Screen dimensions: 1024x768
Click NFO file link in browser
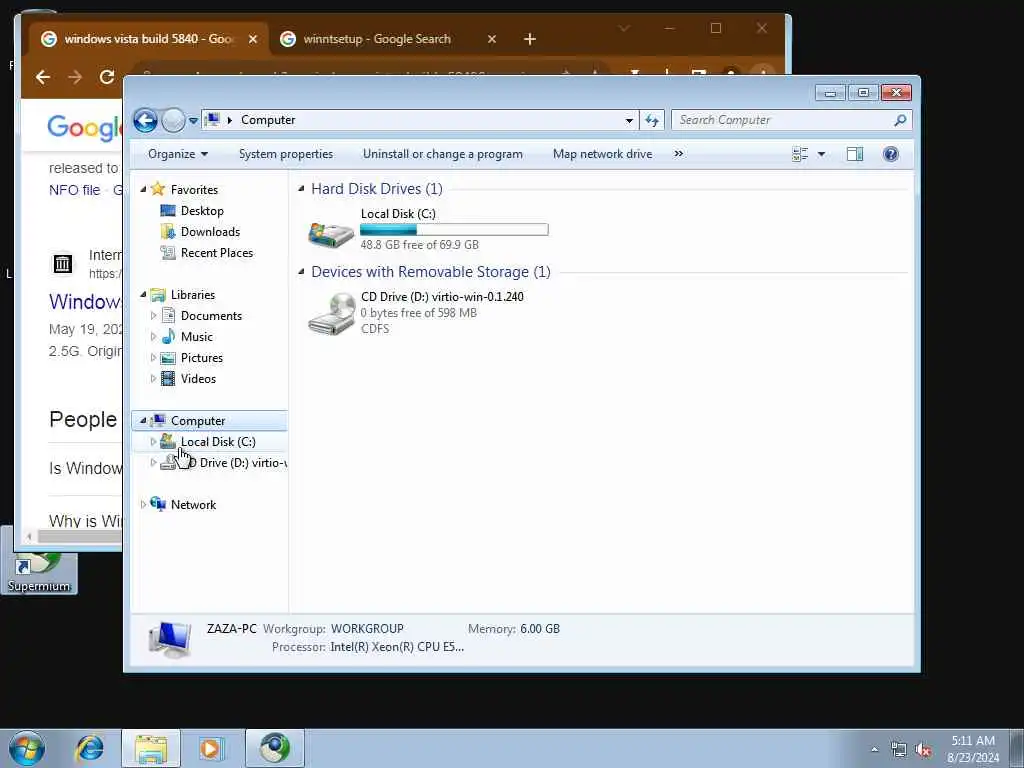(74, 190)
